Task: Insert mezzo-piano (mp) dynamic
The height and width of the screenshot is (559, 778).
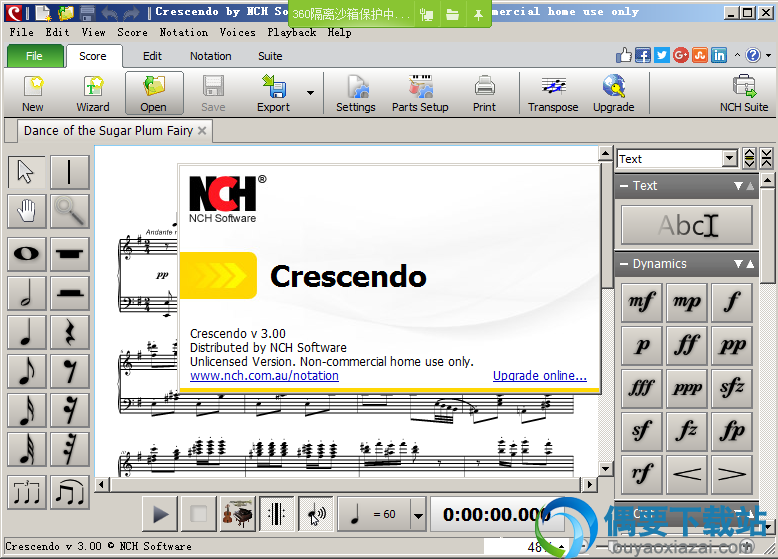Action: (687, 303)
